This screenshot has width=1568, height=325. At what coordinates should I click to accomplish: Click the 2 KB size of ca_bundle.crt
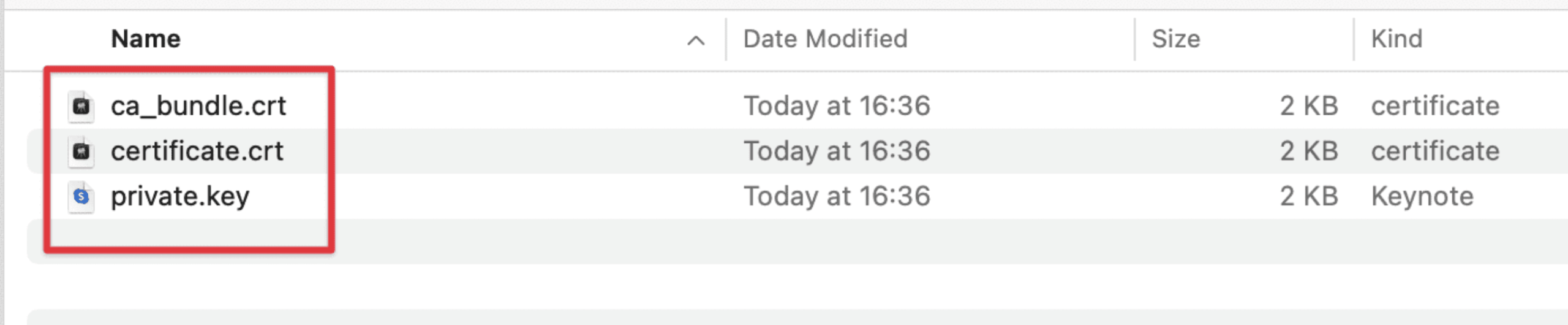coord(1308,106)
